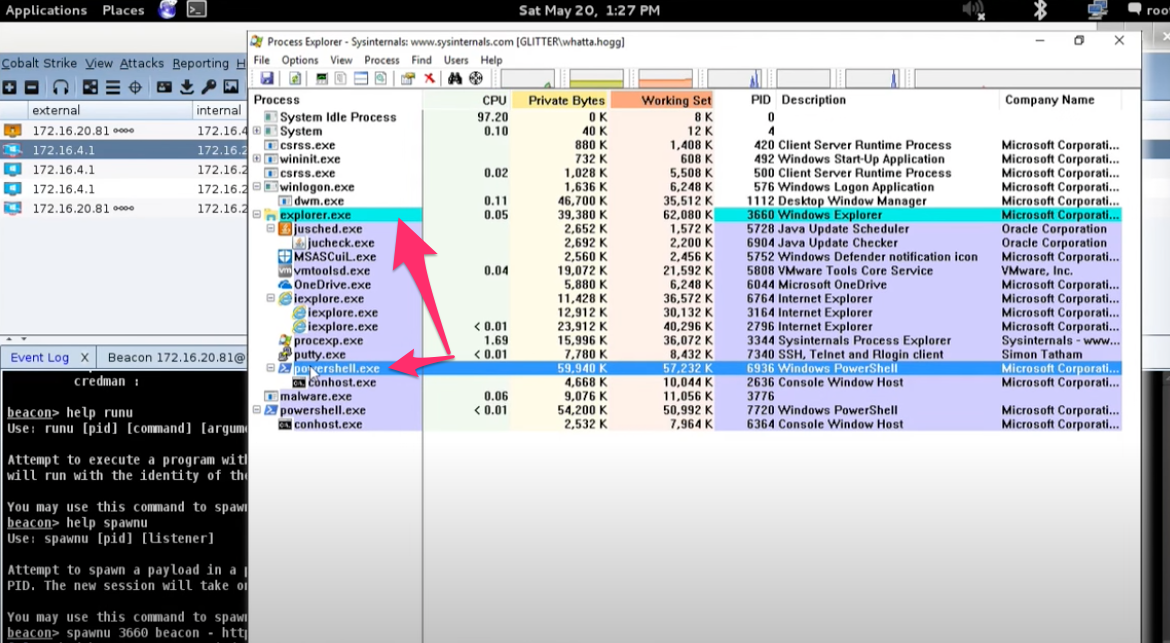Collapse the parent iexplore.exe tree node
Viewport: 1170px width, 643px height.
tap(272, 298)
